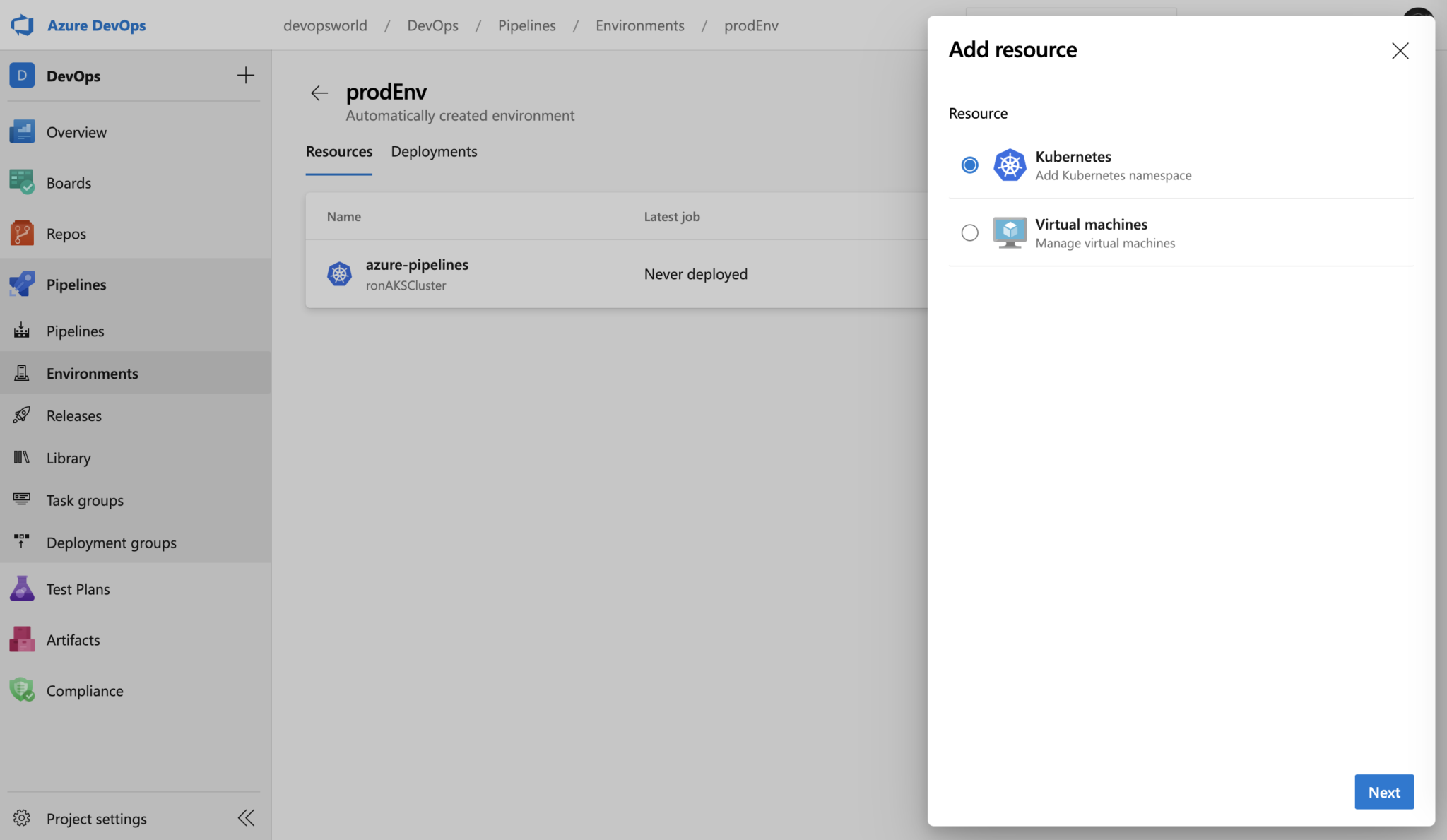Open the Boards section icon
This screenshot has width=1447, height=840.
coord(22,182)
